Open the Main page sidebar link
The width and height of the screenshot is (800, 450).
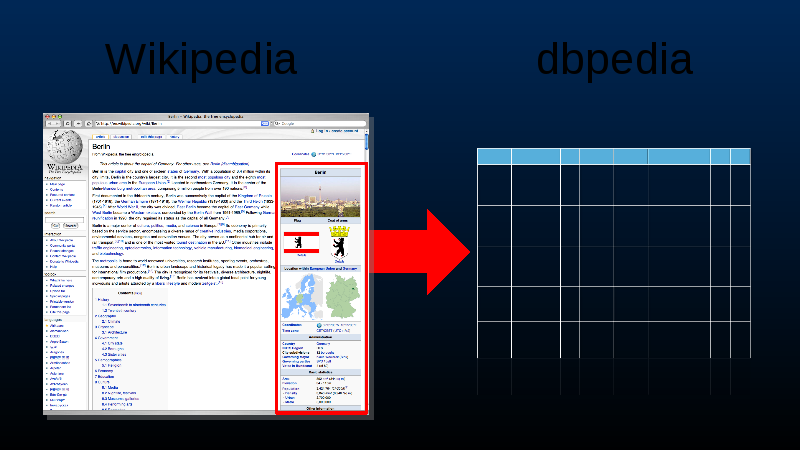[57, 184]
